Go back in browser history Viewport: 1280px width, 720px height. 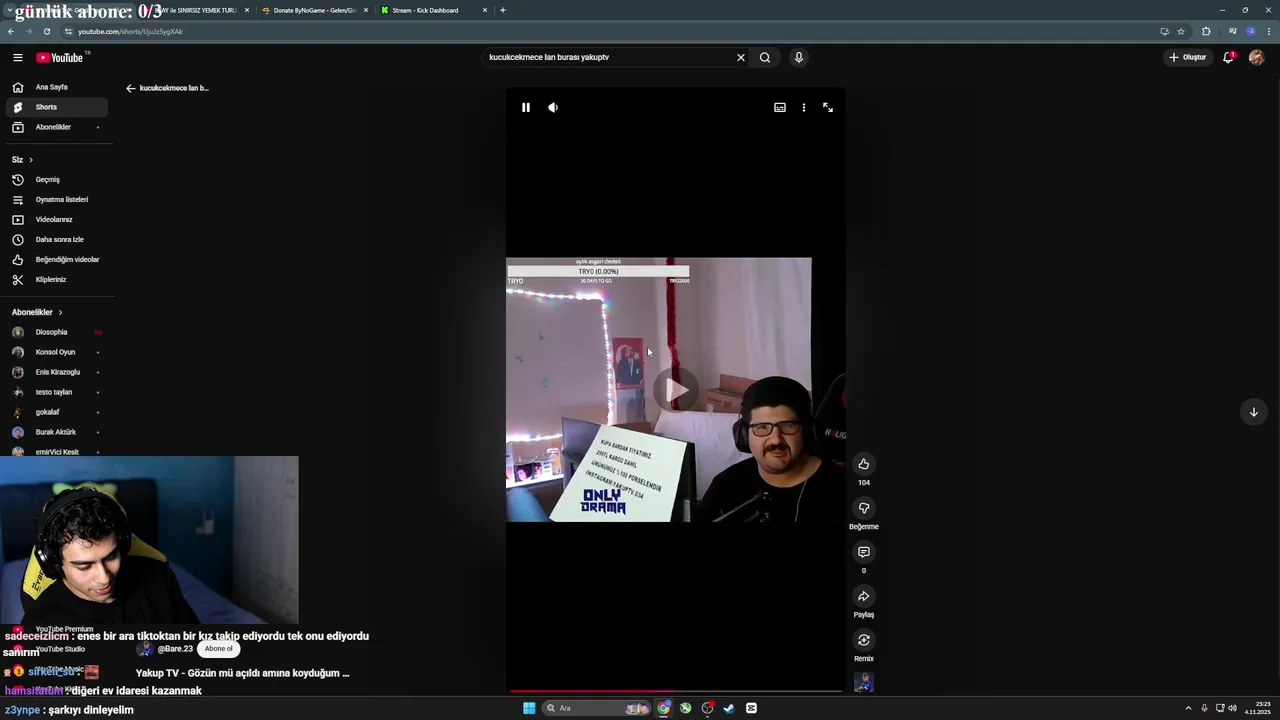(x=11, y=31)
